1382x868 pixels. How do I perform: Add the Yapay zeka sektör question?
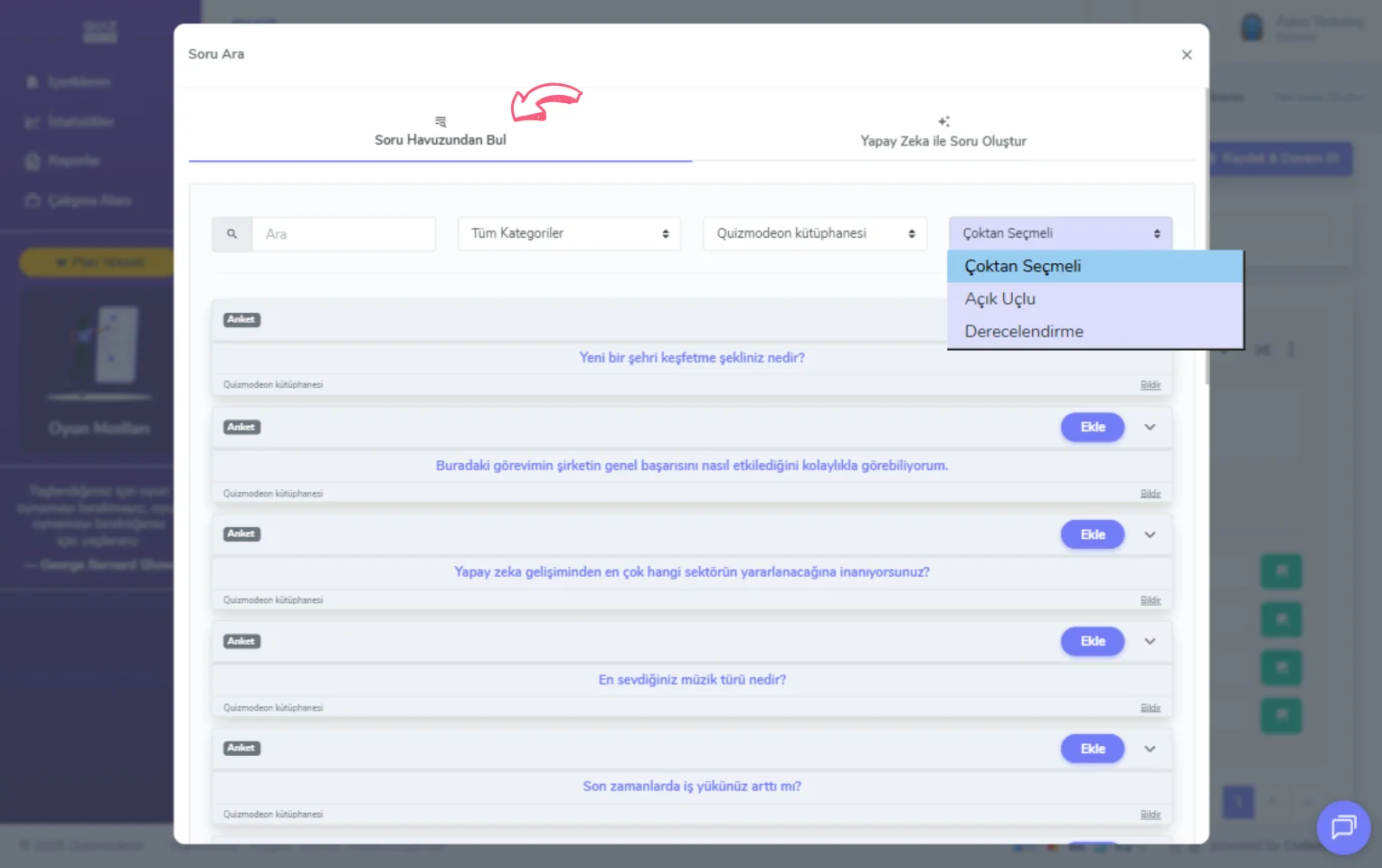tap(1092, 535)
